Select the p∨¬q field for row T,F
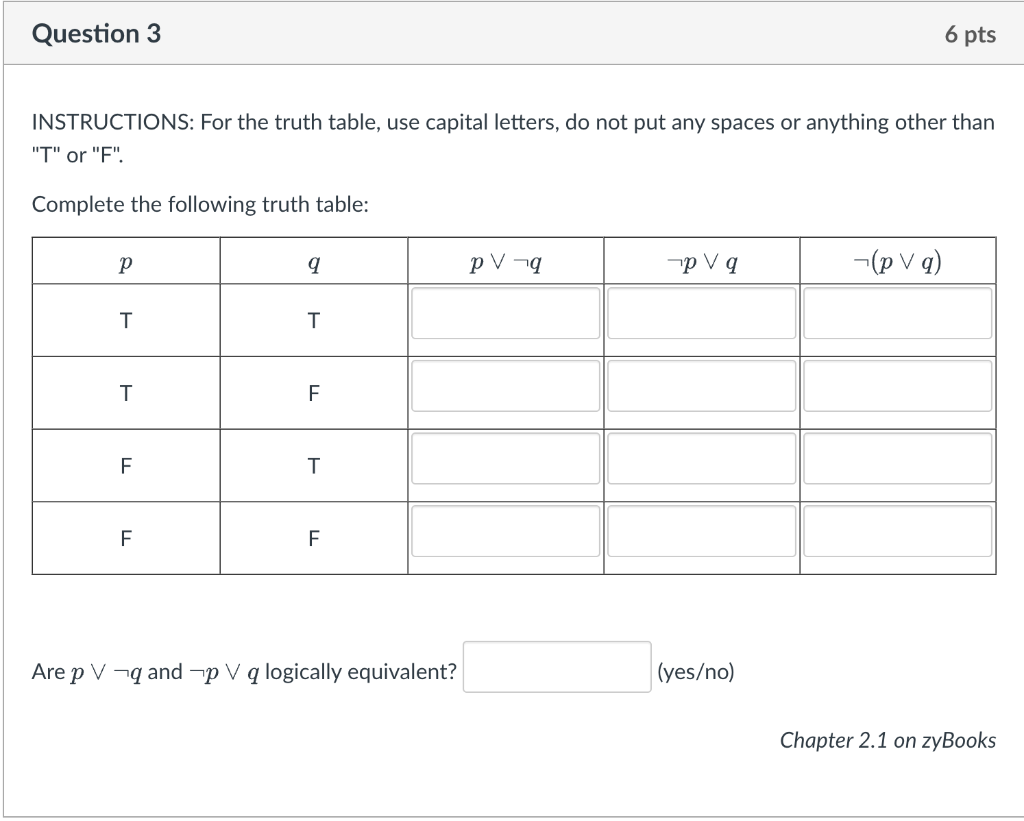The image size is (1024, 821). tap(505, 386)
